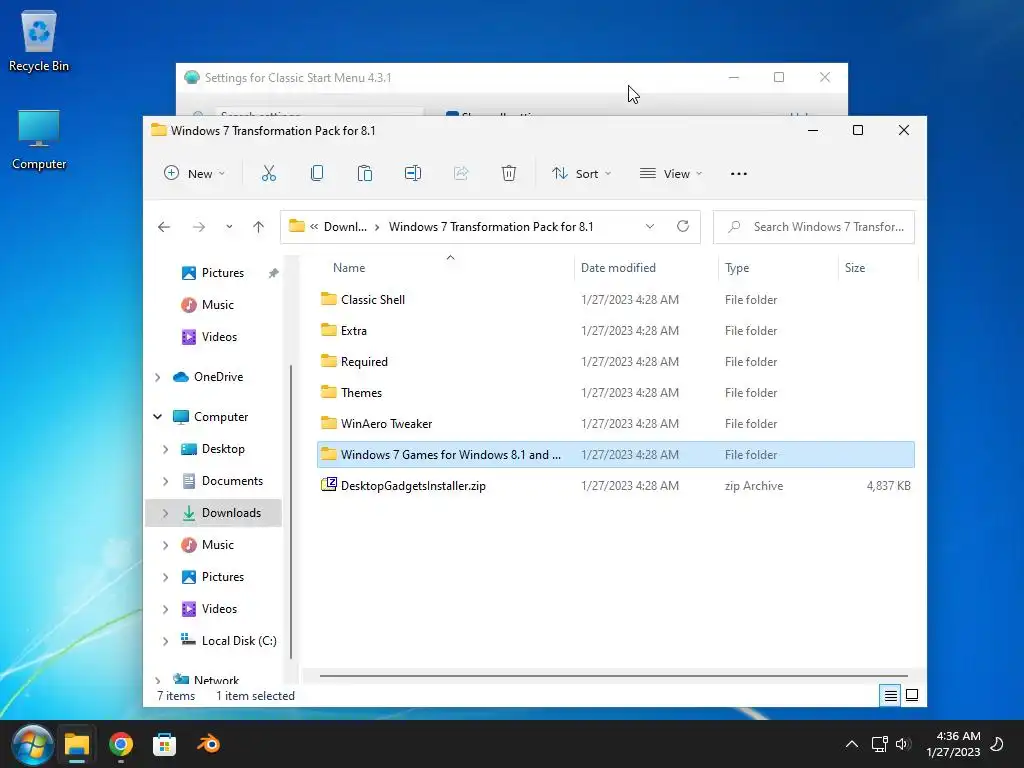The image size is (1024, 768).
Task: Open the View dropdown menu
Action: click(x=671, y=174)
